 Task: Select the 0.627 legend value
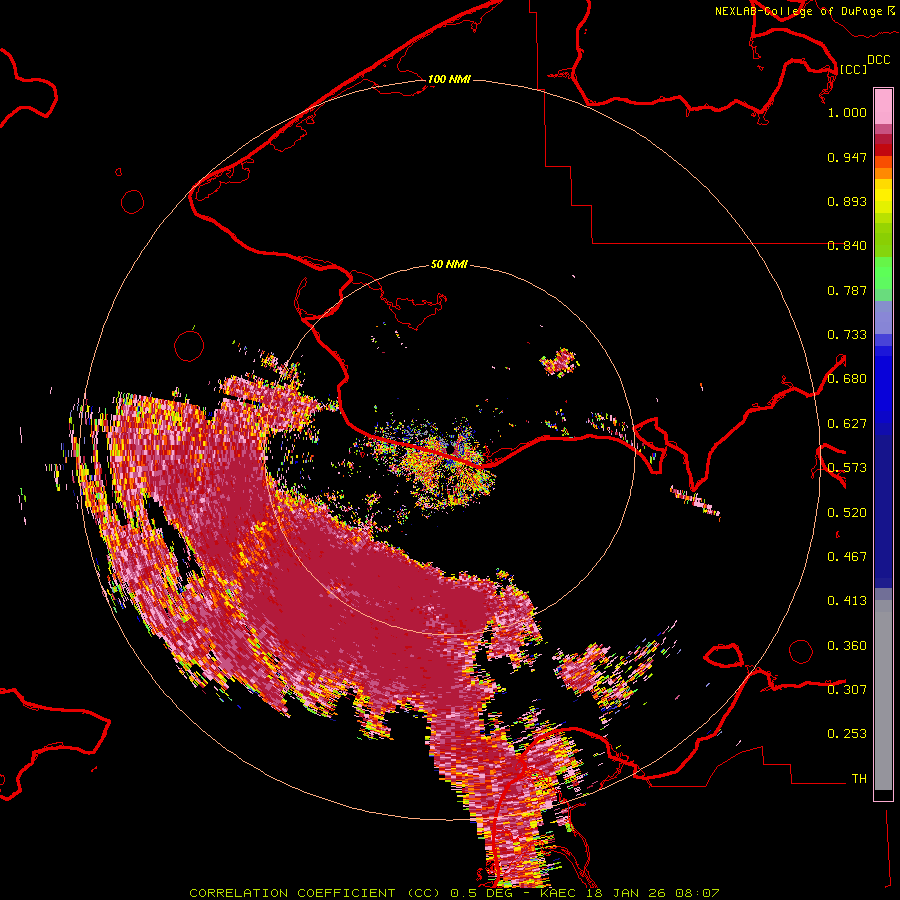click(847, 424)
